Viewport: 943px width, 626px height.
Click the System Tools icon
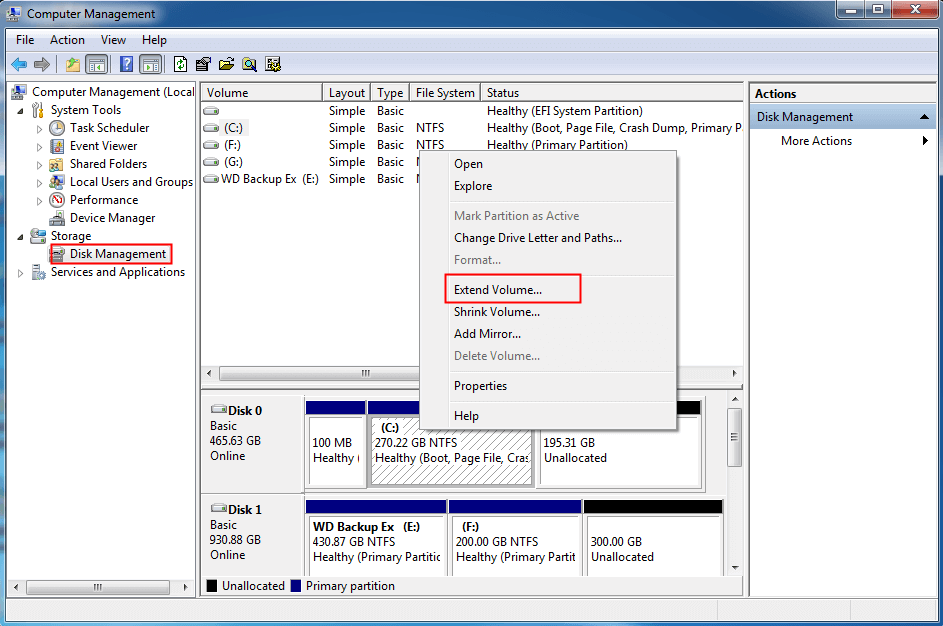click(x=38, y=109)
